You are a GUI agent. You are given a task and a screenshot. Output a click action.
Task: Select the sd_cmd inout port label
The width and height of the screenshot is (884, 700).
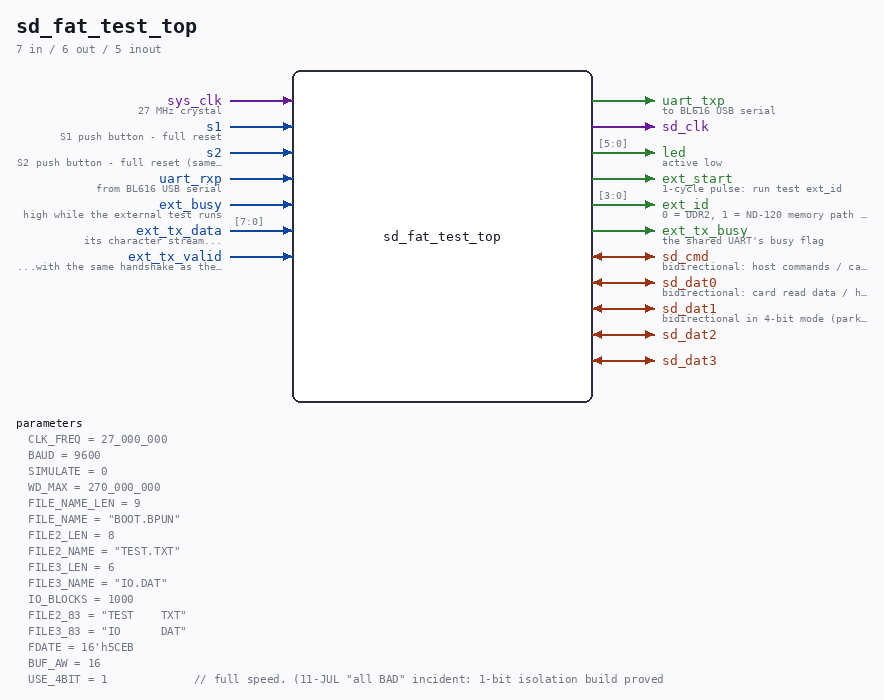click(686, 256)
